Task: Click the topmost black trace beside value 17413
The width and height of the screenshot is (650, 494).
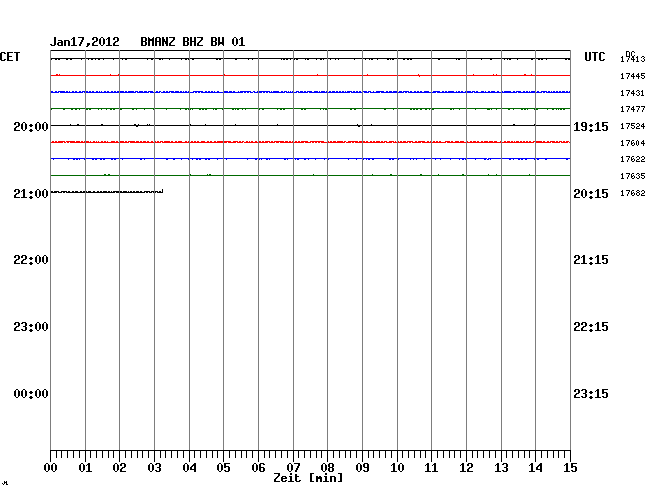Action: [310, 59]
